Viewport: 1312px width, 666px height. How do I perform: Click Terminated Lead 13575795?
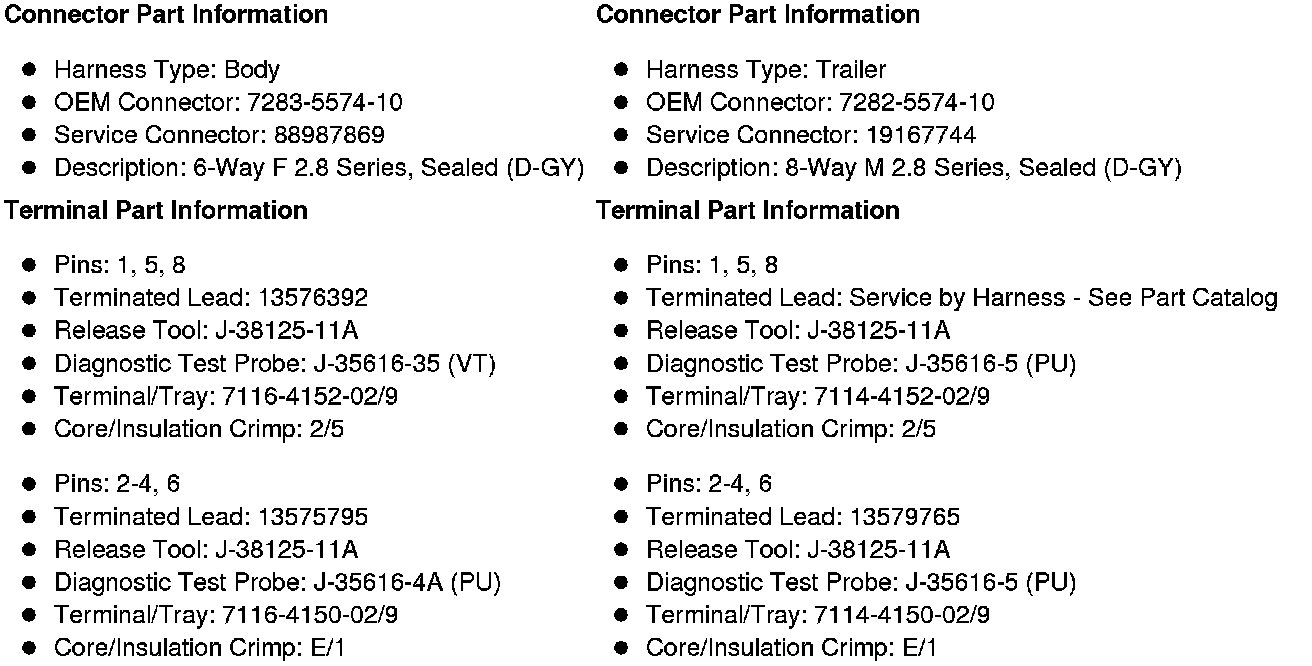click(211, 517)
